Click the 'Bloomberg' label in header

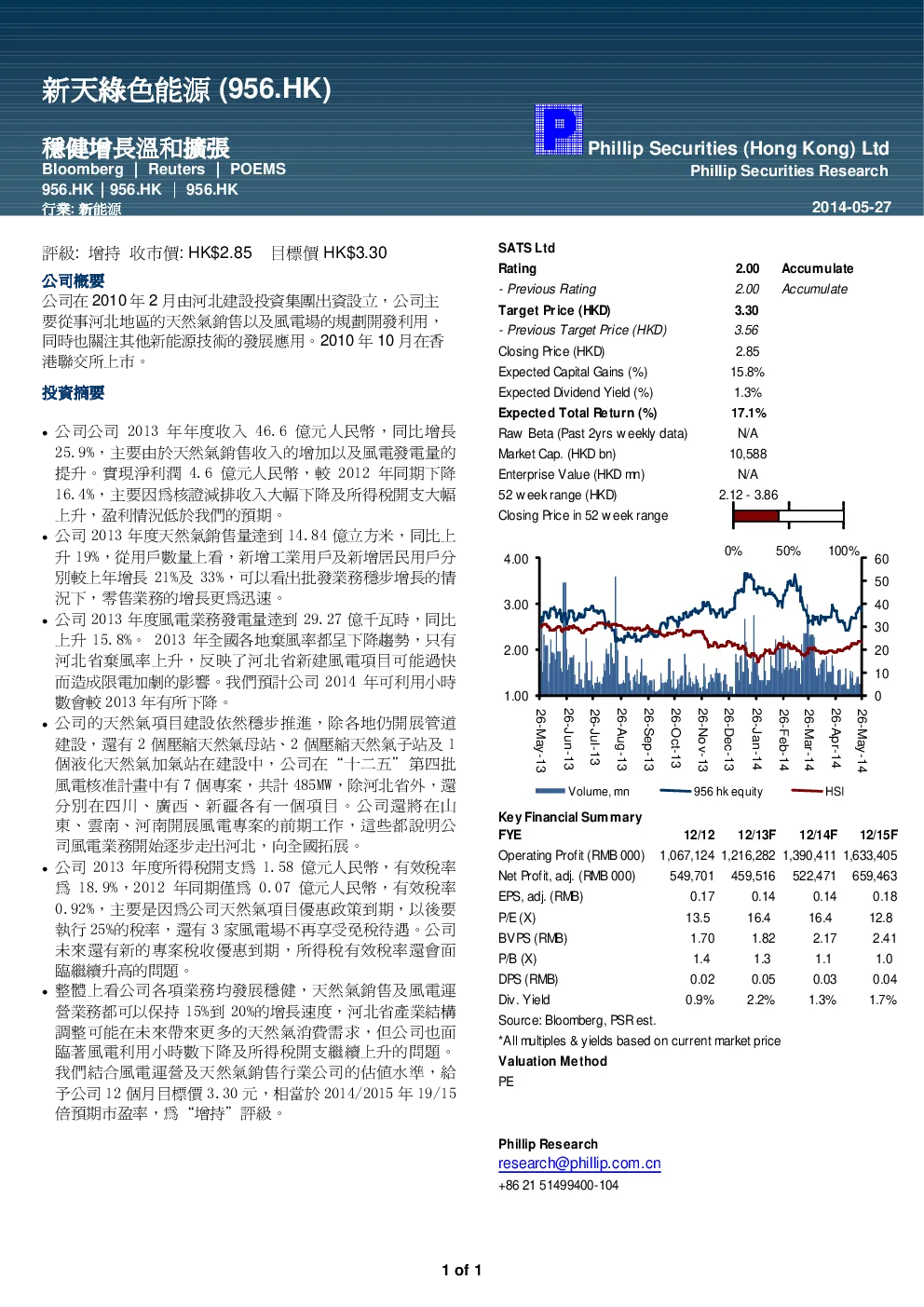click(83, 170)
